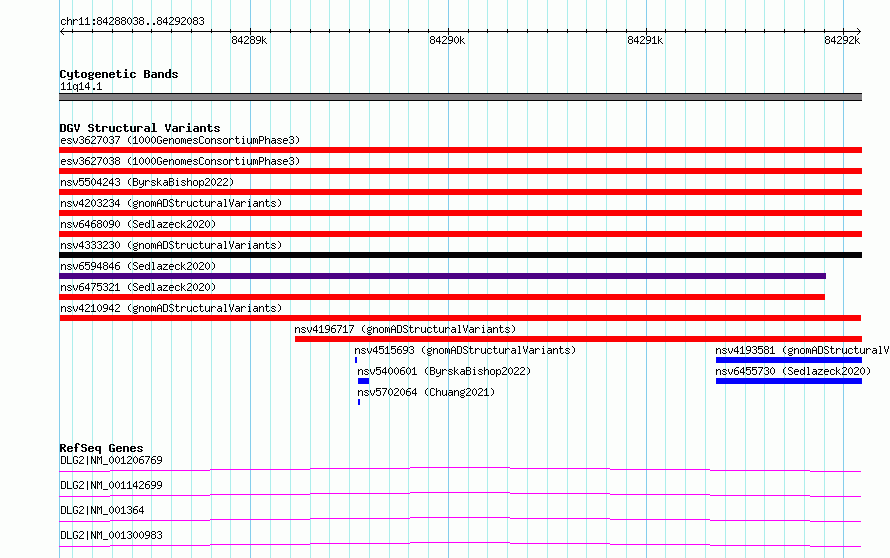
Task: Open the Cytogenetic Bands track heading
Action: tap(119, 74)
